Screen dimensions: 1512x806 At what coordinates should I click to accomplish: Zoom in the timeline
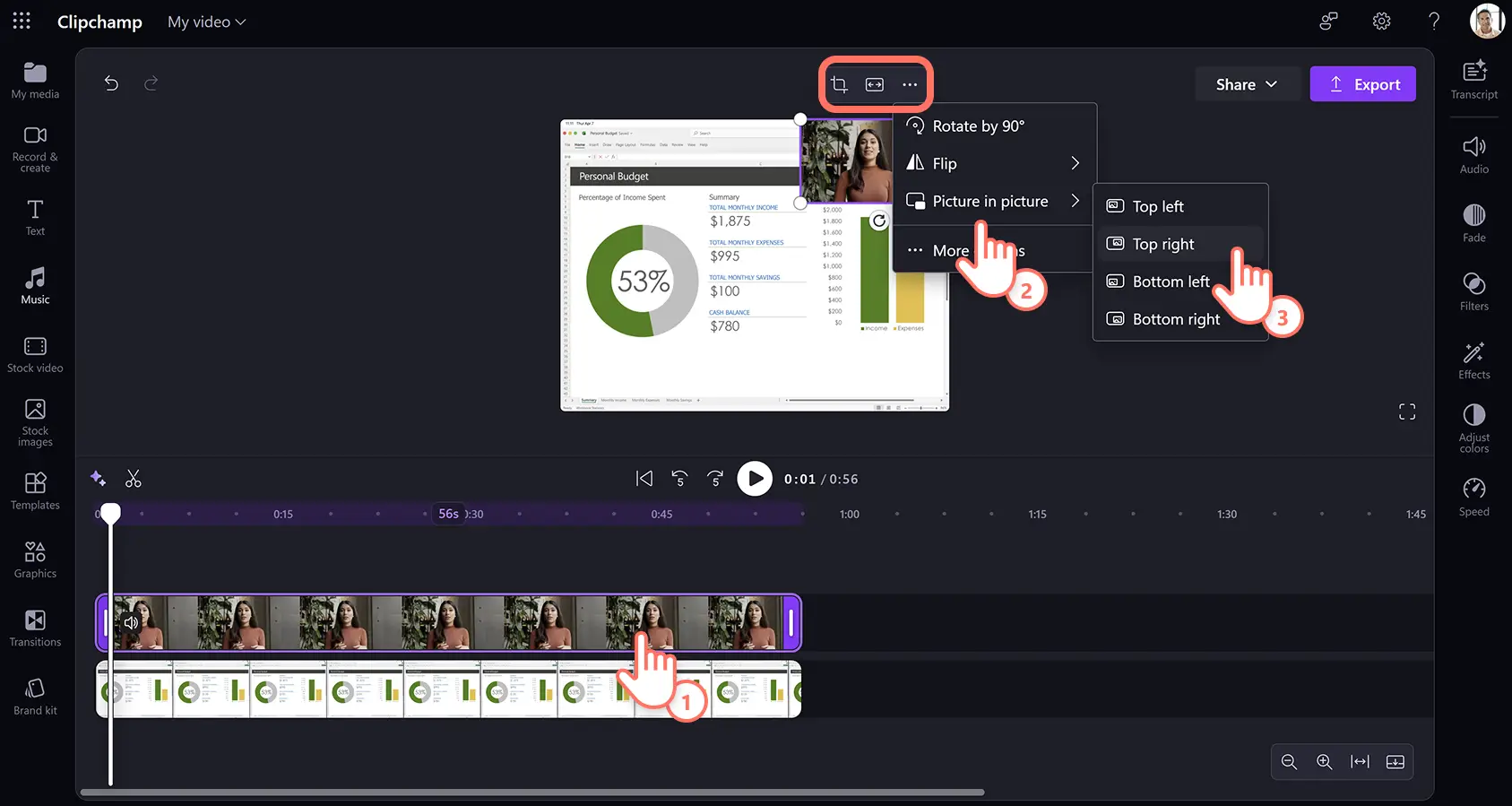pos(1324,761)
